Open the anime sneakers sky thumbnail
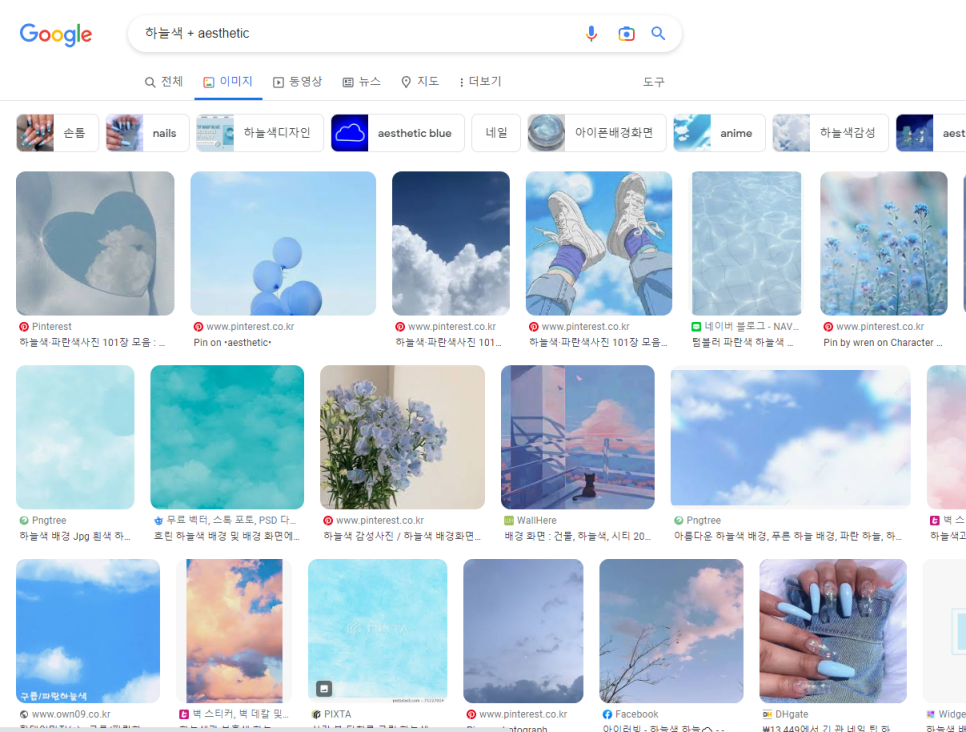Viewport: 966px width, 732px height. pyautogui.click(x=598, y=243)
